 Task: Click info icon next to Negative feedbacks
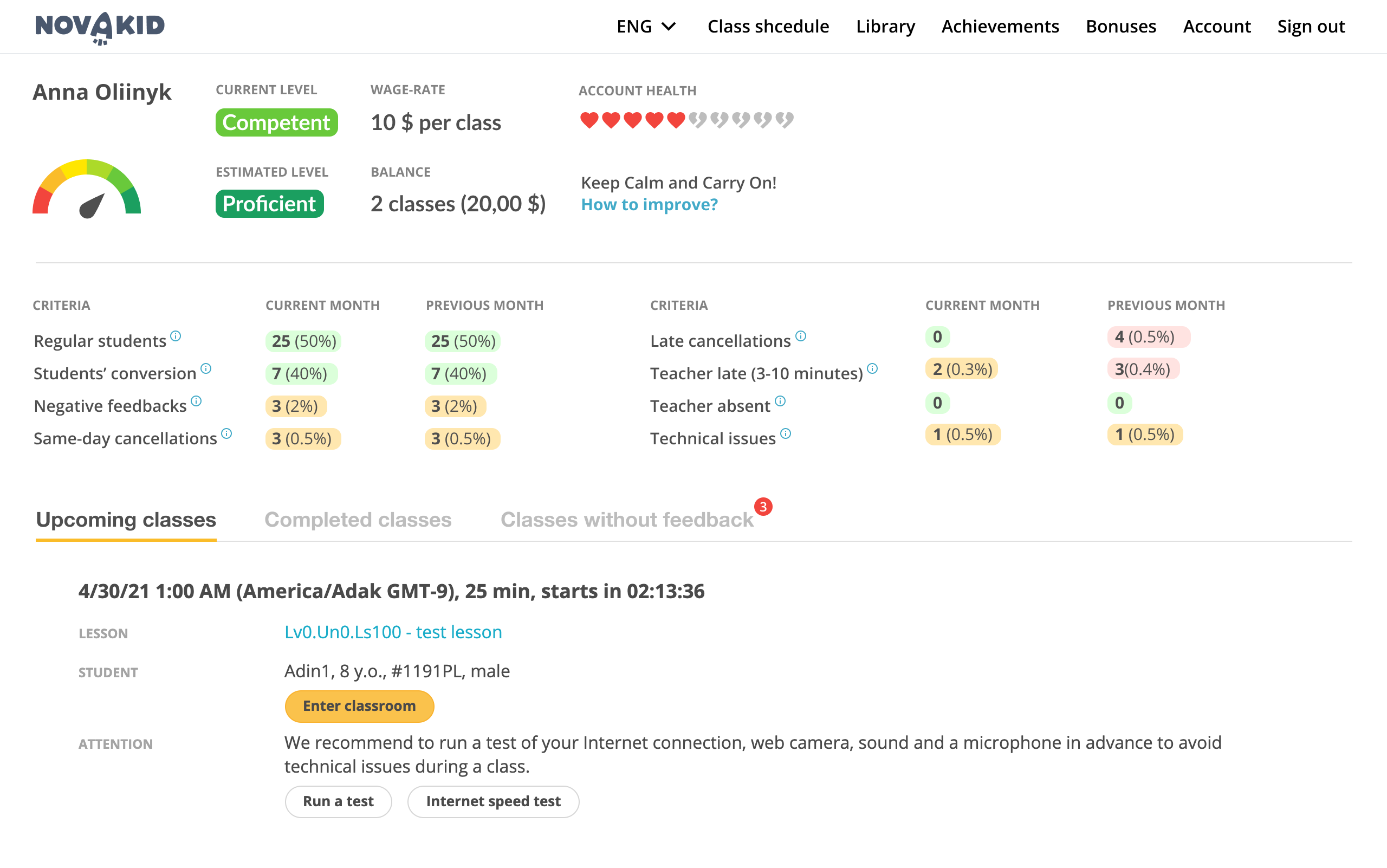coord(196,401)
